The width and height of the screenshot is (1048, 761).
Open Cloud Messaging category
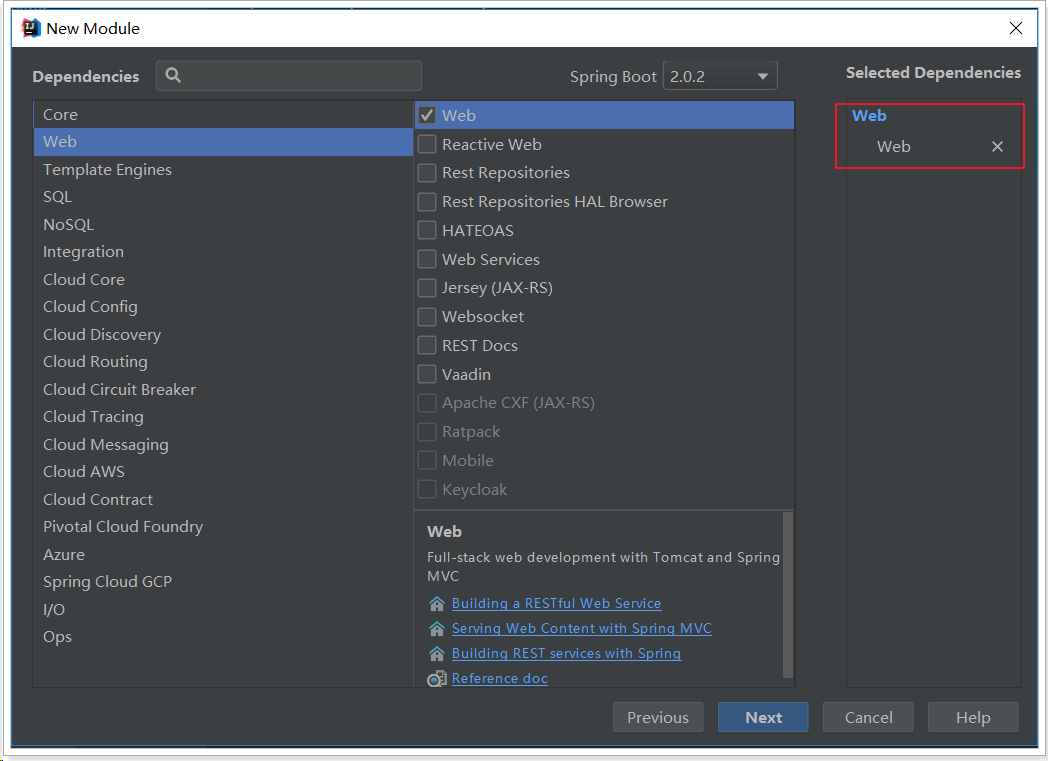click(x=223, y=444)
